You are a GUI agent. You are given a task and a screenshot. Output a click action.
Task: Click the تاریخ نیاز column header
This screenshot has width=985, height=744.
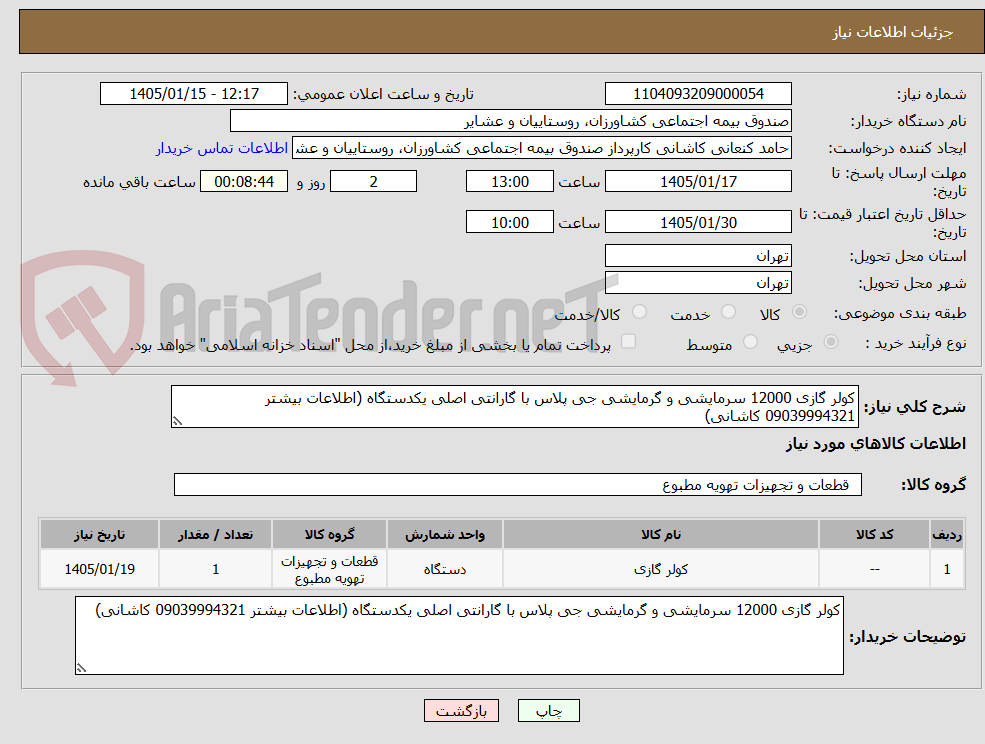(99, 534)
